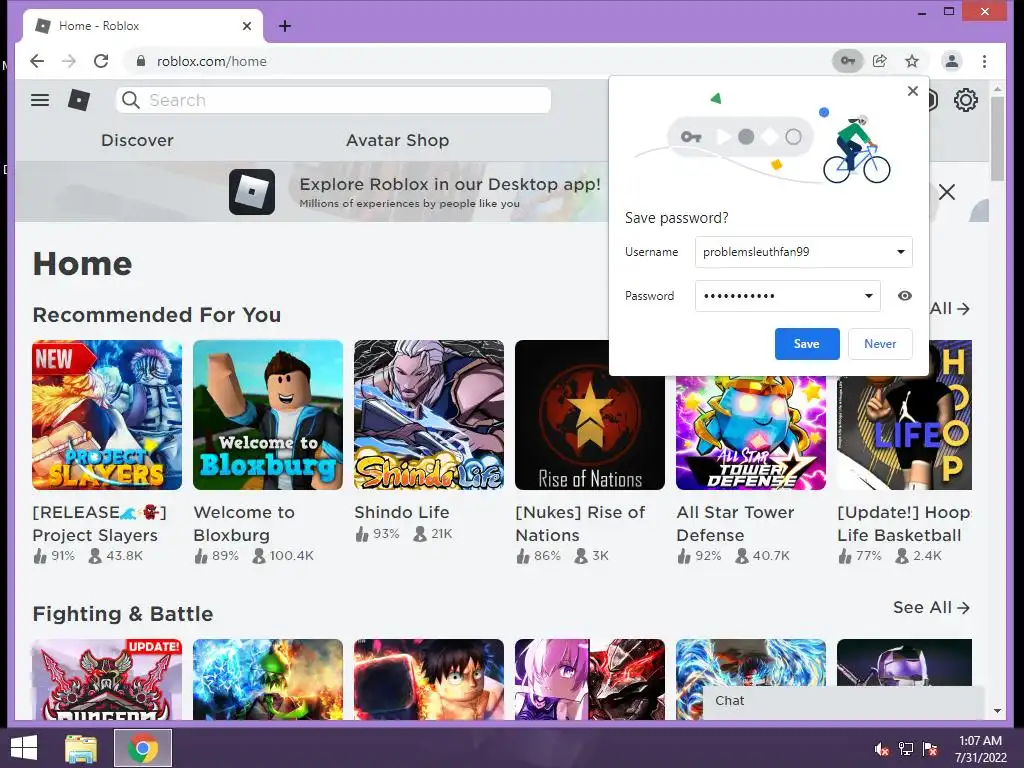Expand the Password dropdown arrow

(869, 296)
